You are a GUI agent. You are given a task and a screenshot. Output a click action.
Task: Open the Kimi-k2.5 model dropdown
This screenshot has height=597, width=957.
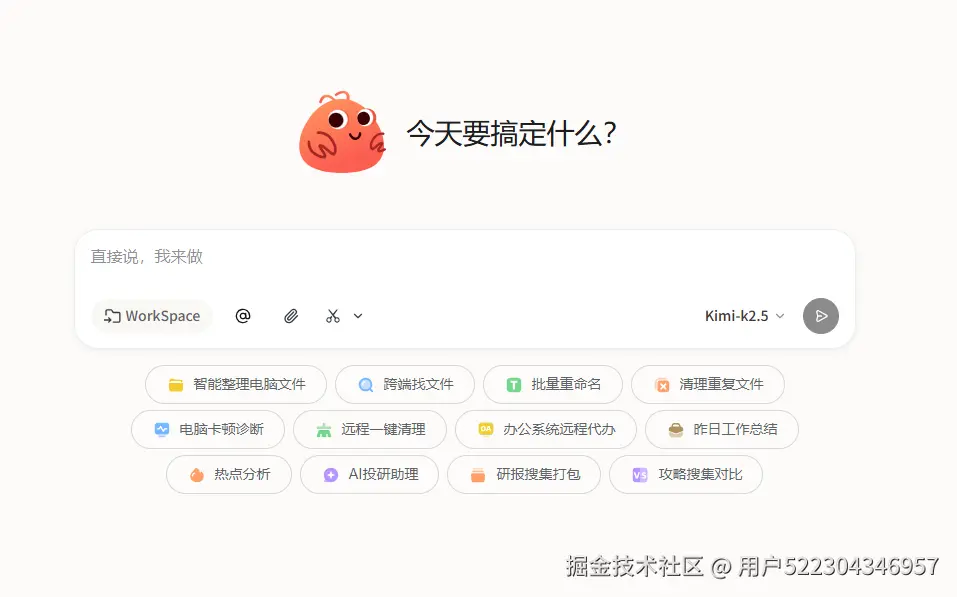746,316
